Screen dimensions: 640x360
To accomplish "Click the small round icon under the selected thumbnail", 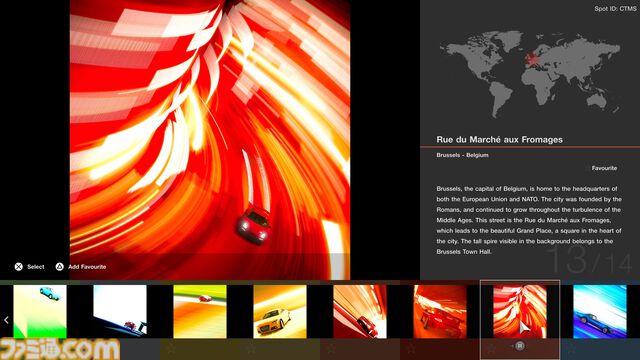I will tap(520, 346).
